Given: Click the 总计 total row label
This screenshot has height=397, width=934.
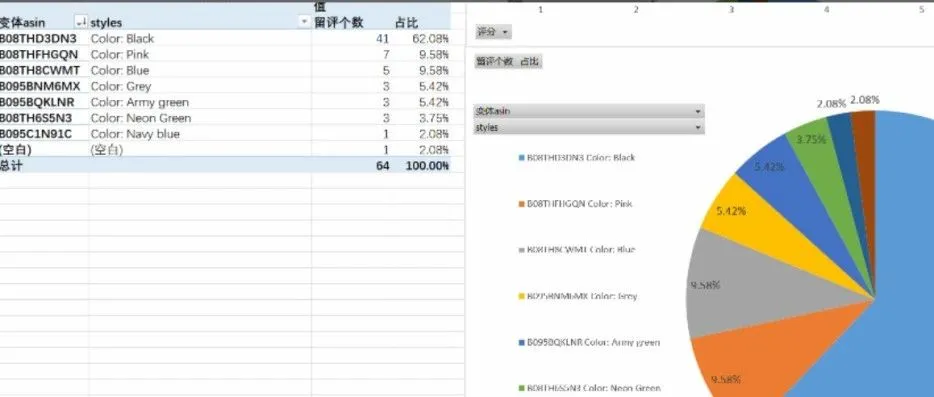Looking at the screenshot, I should click(11, 166).
